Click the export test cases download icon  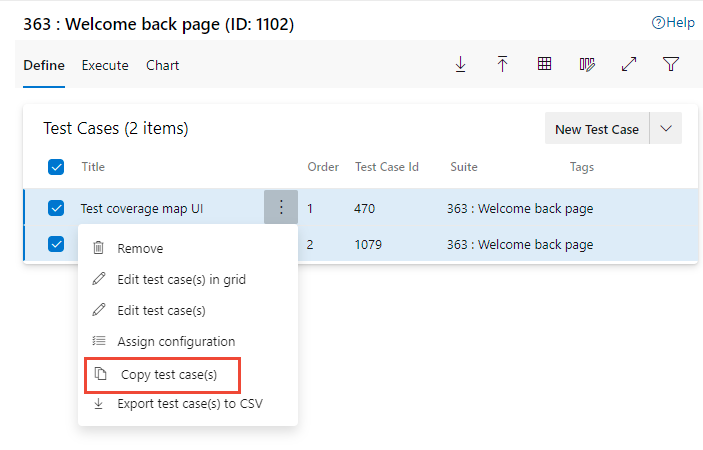click(x=460, y=65)
